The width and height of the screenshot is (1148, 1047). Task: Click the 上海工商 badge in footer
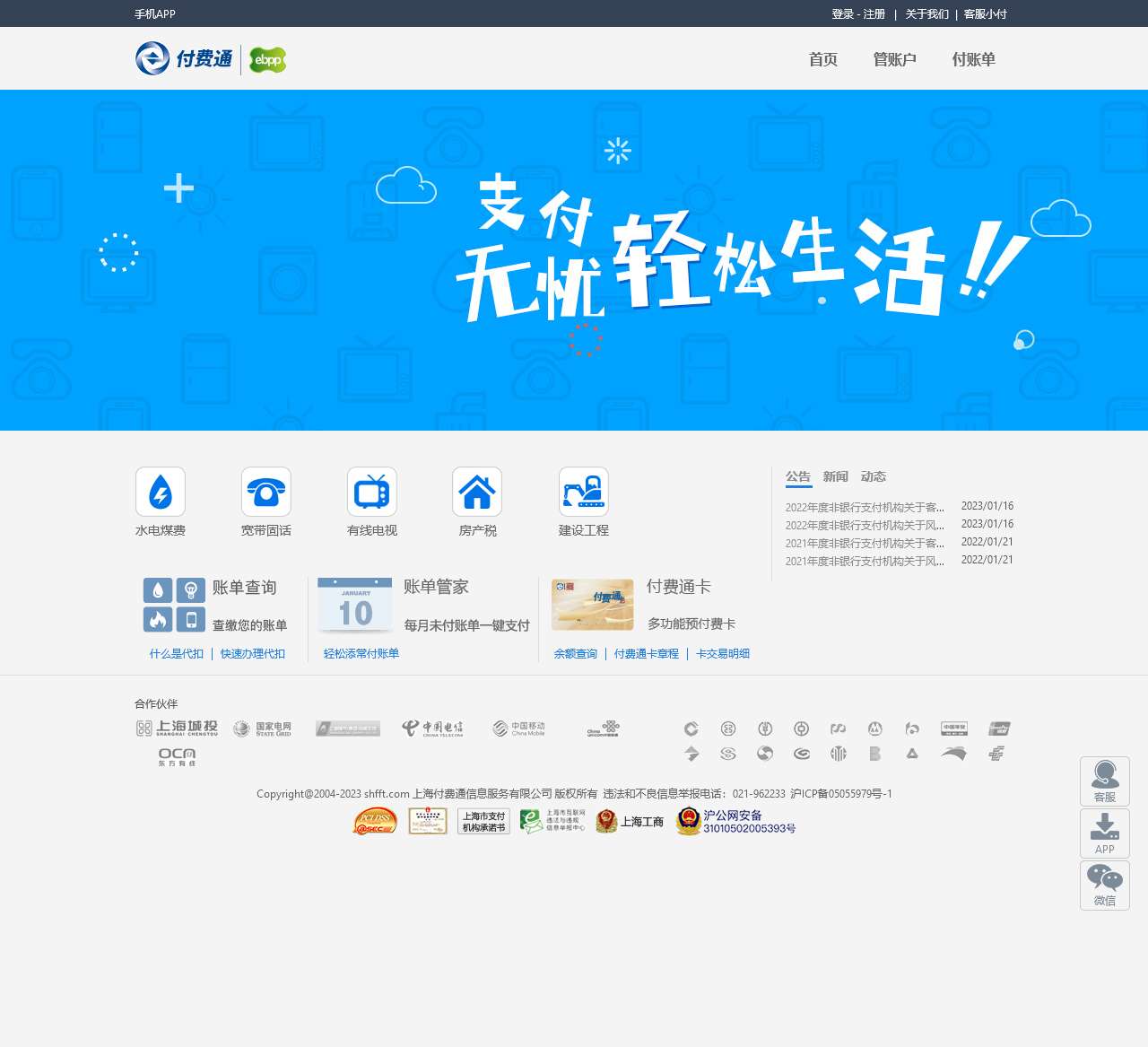coord(630,821)
